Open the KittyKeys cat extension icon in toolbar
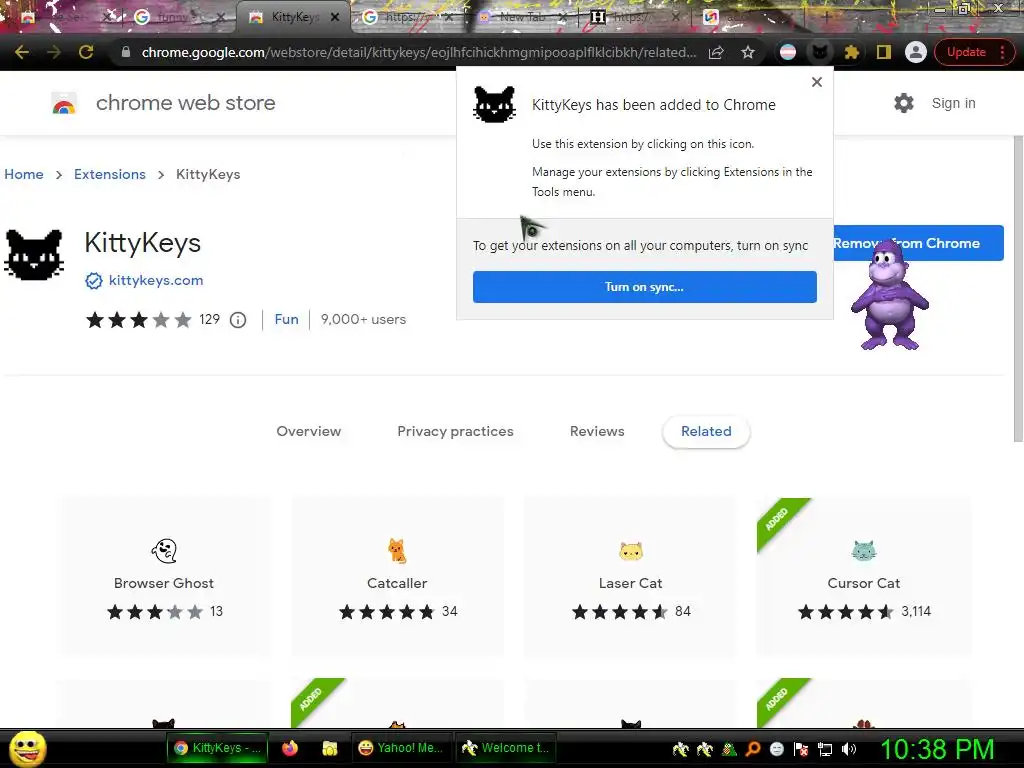Viewport: 1024px width, 768px height. coord(820,52)
